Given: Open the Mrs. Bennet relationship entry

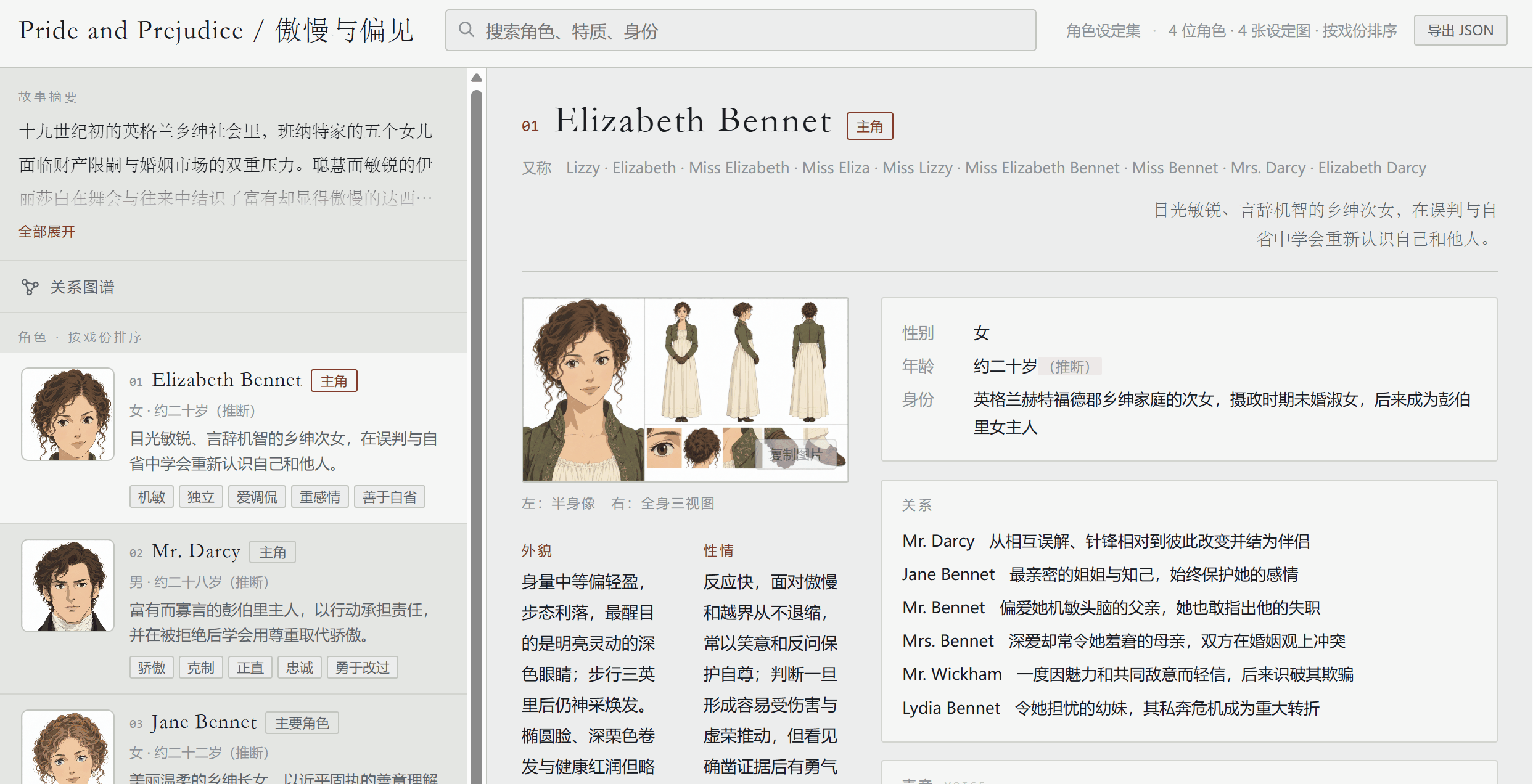Looking at the screenshot, I should (1124, 641).
